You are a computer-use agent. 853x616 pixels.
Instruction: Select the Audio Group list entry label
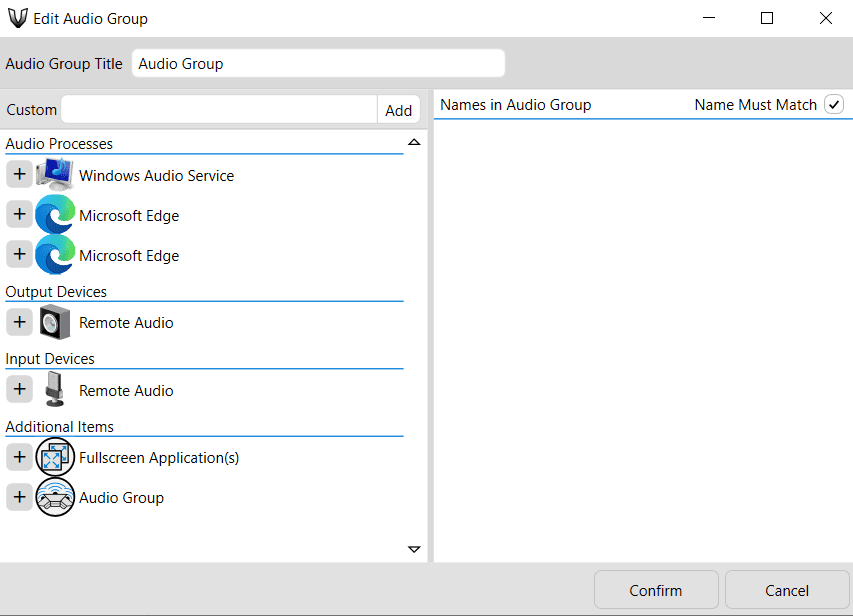[121, 498]
